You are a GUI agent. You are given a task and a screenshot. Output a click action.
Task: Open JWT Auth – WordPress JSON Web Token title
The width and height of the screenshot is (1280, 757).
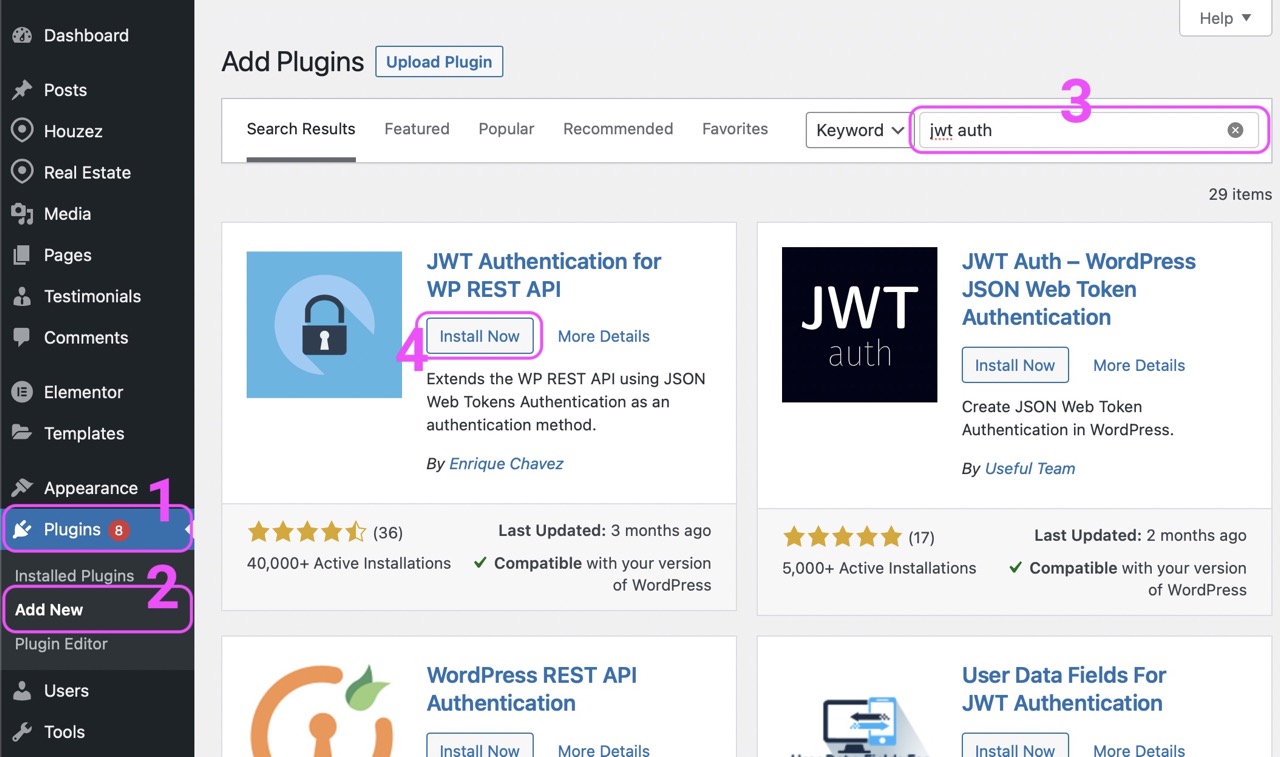point(1079,289)
